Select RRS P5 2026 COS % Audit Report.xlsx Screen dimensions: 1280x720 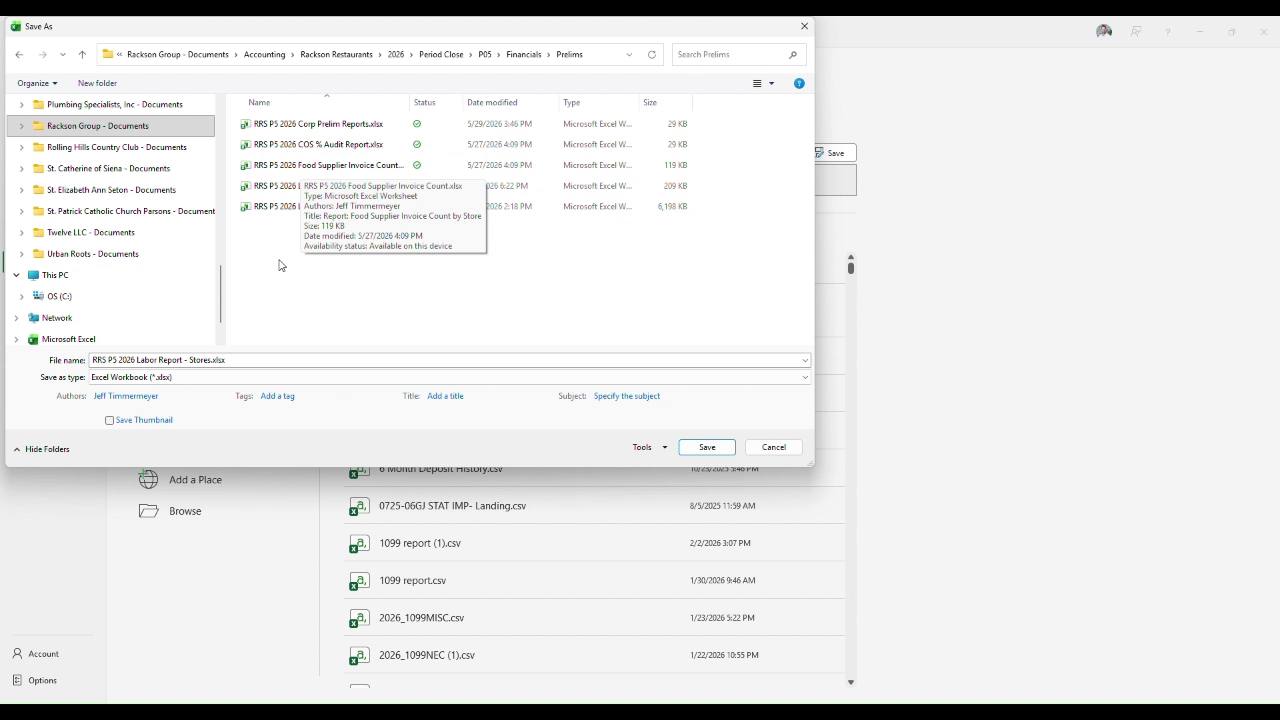[318, 145]
